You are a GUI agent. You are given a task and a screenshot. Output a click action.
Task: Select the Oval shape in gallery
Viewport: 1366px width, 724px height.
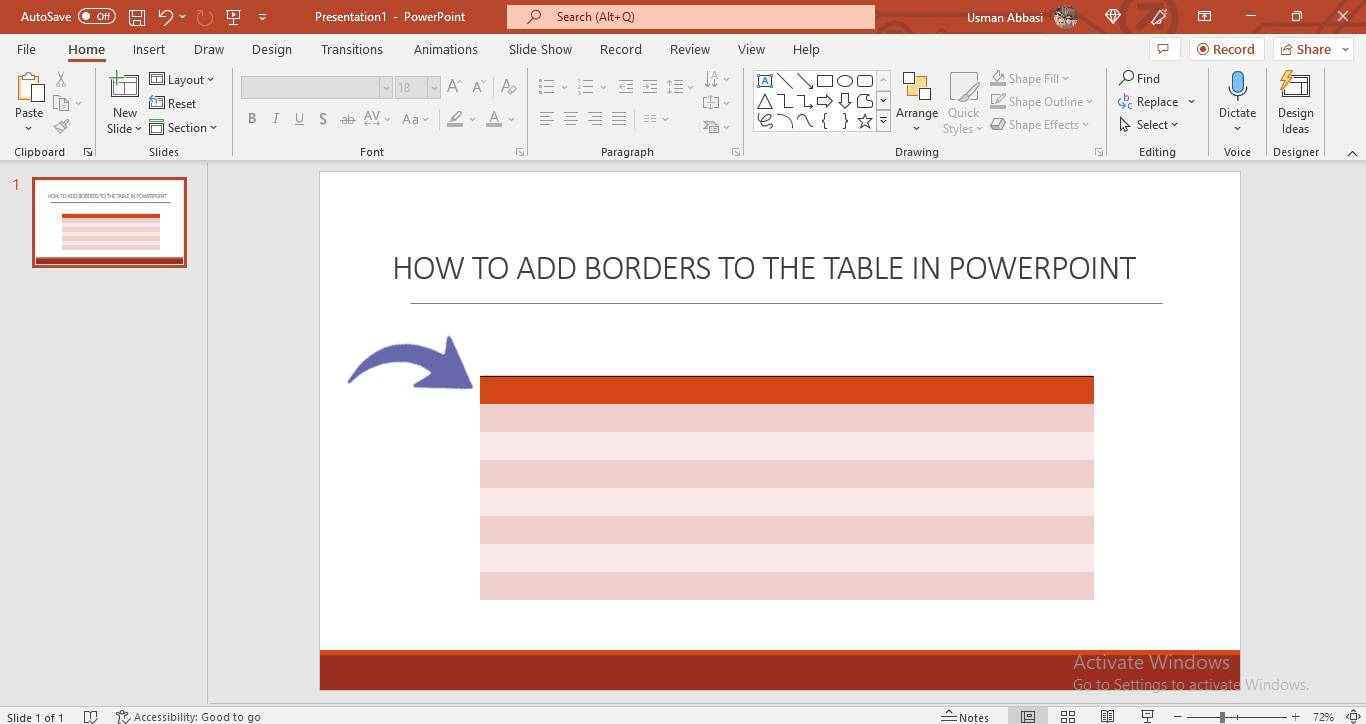[x=845, y=81]
